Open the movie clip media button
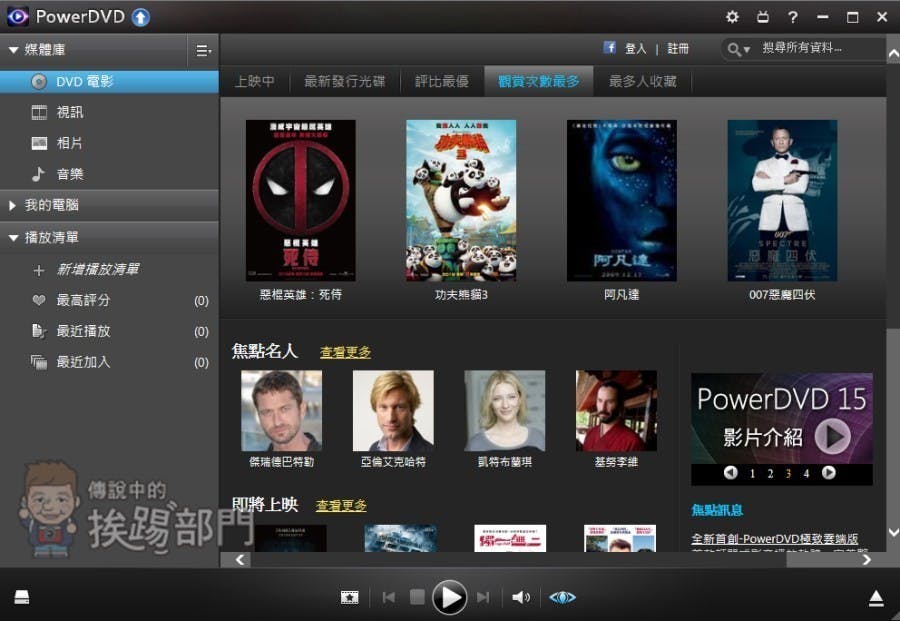The height and width of the screenshot is (621, 900). click(350, 597)
